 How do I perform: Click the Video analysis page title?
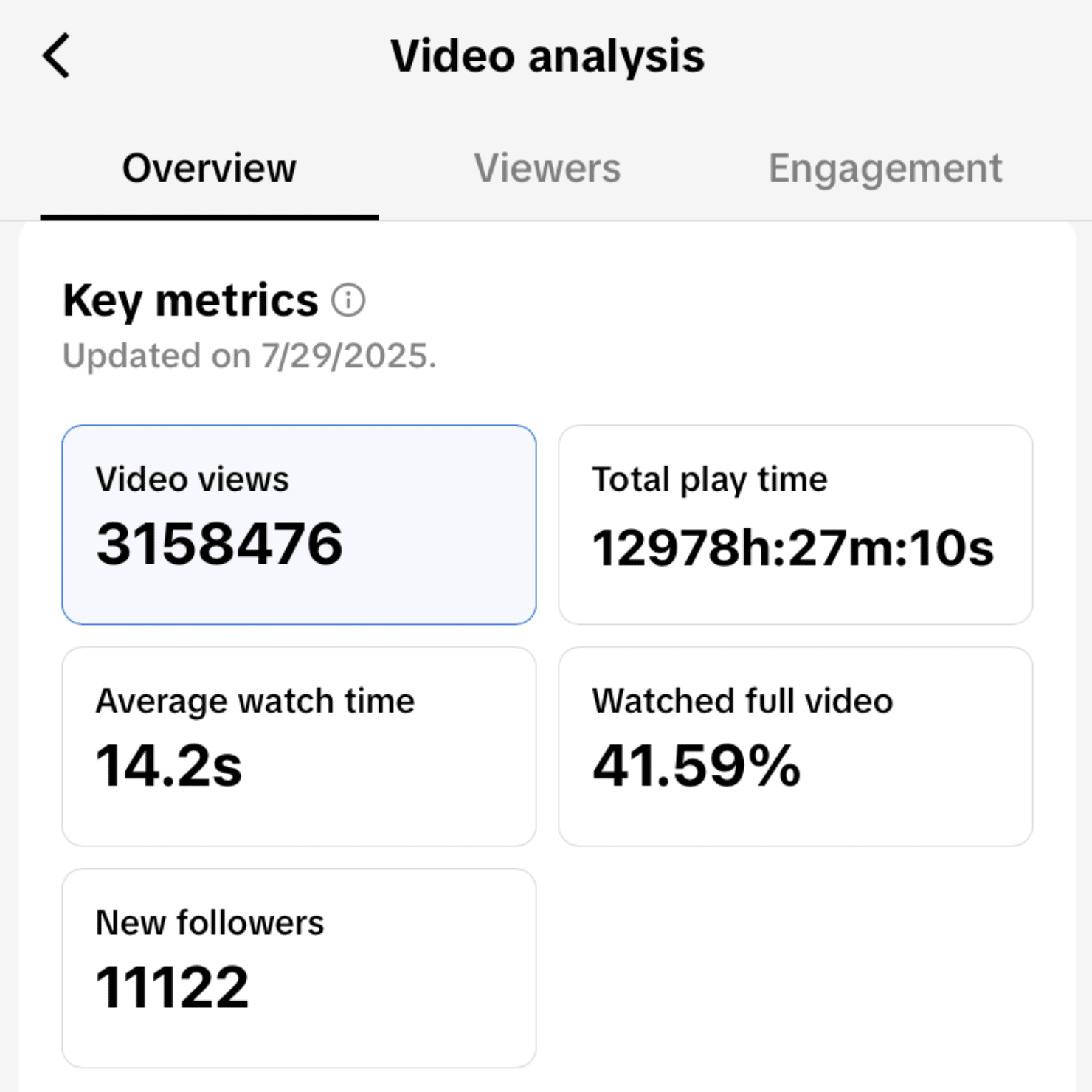point(549,55)
